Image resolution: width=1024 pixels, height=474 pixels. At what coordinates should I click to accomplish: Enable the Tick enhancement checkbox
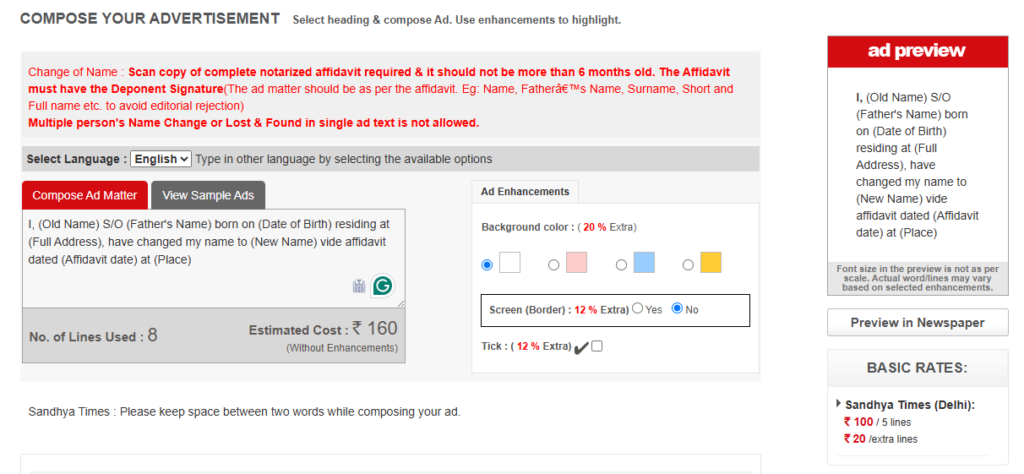(597, 346)
